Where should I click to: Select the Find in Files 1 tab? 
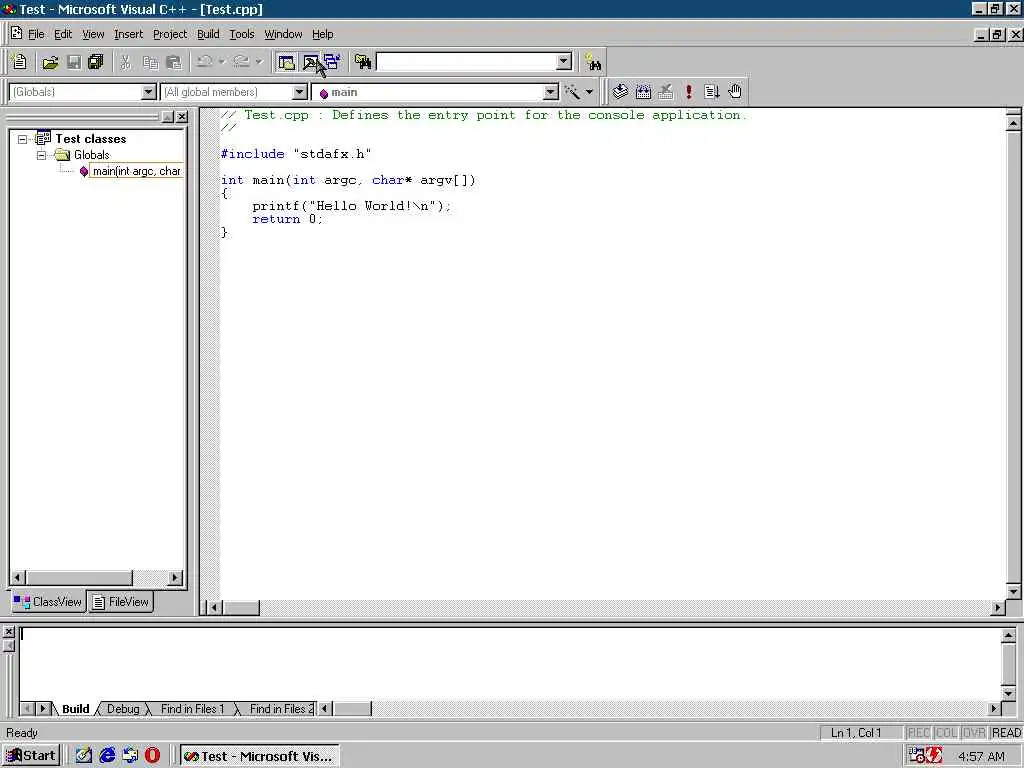[x=192, y=709]
